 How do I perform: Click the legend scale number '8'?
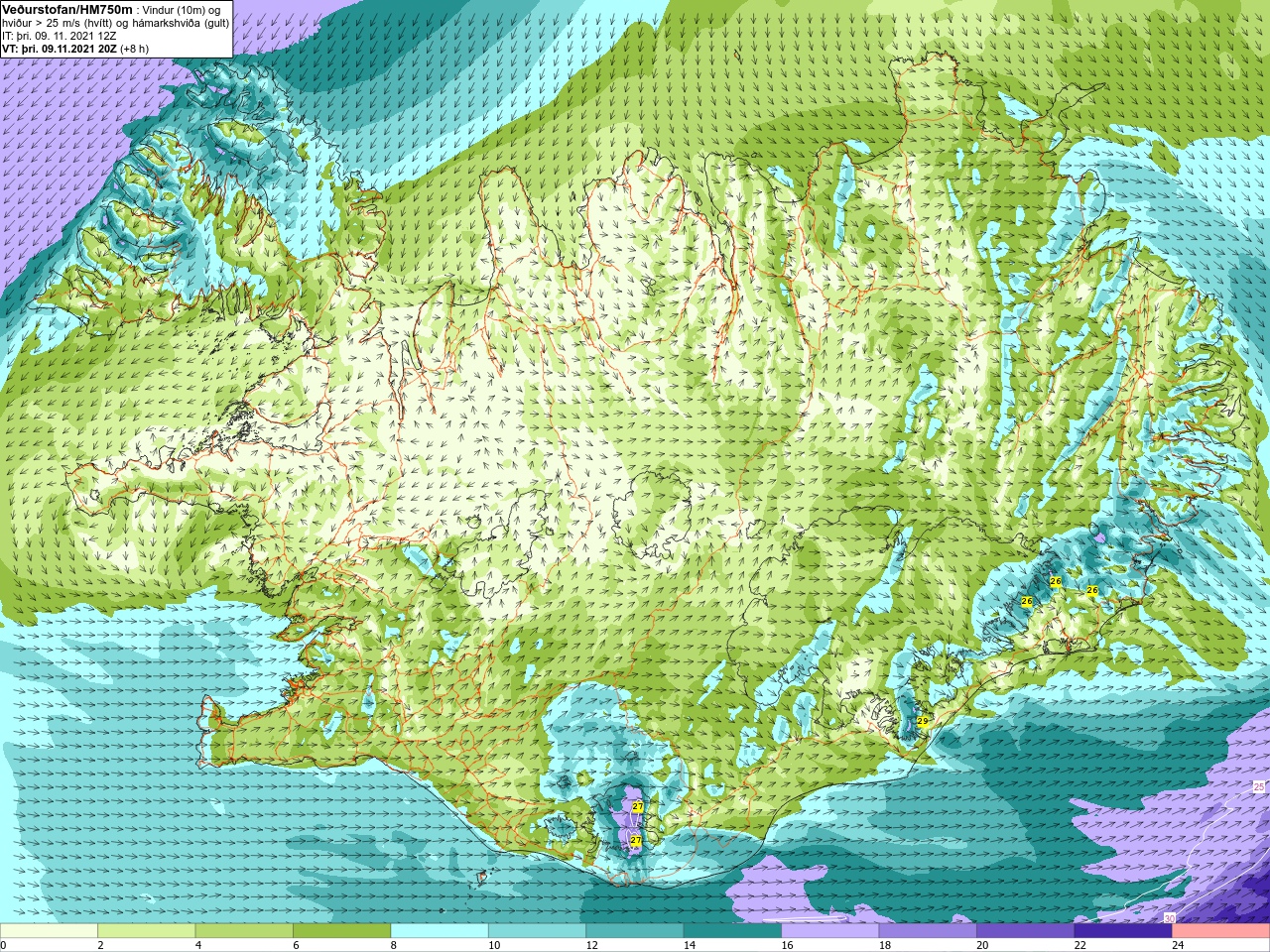[x=393, y=945]
